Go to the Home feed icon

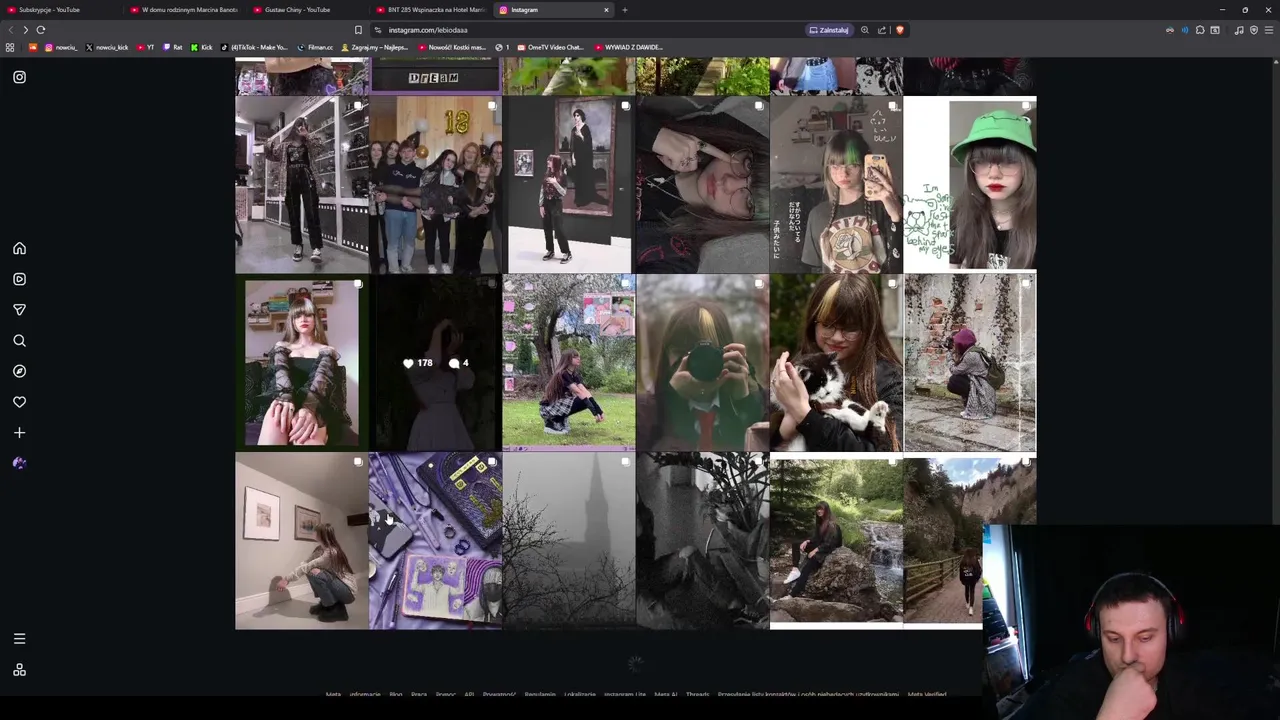tap(19, 248)
